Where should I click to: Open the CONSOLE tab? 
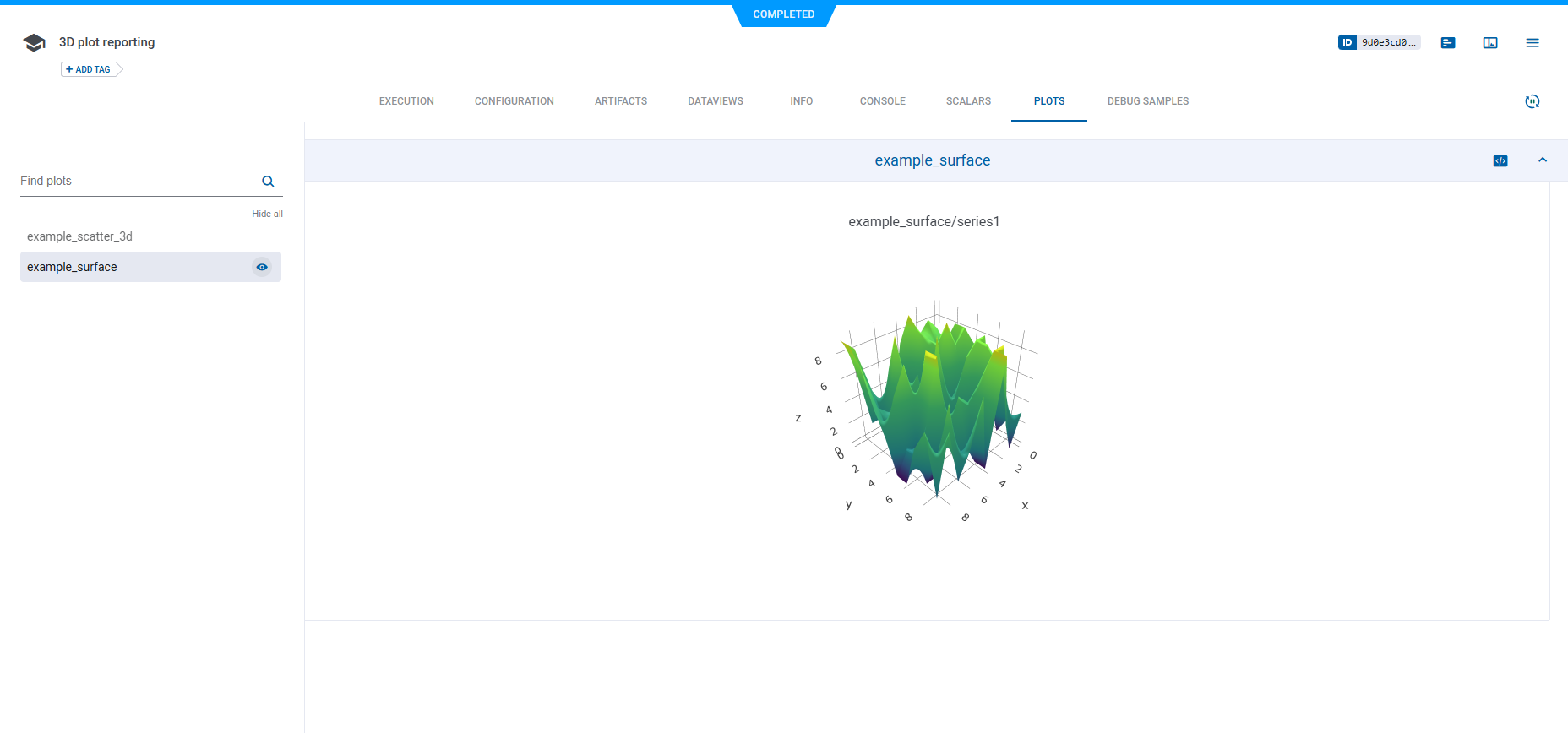pos(882,101)
